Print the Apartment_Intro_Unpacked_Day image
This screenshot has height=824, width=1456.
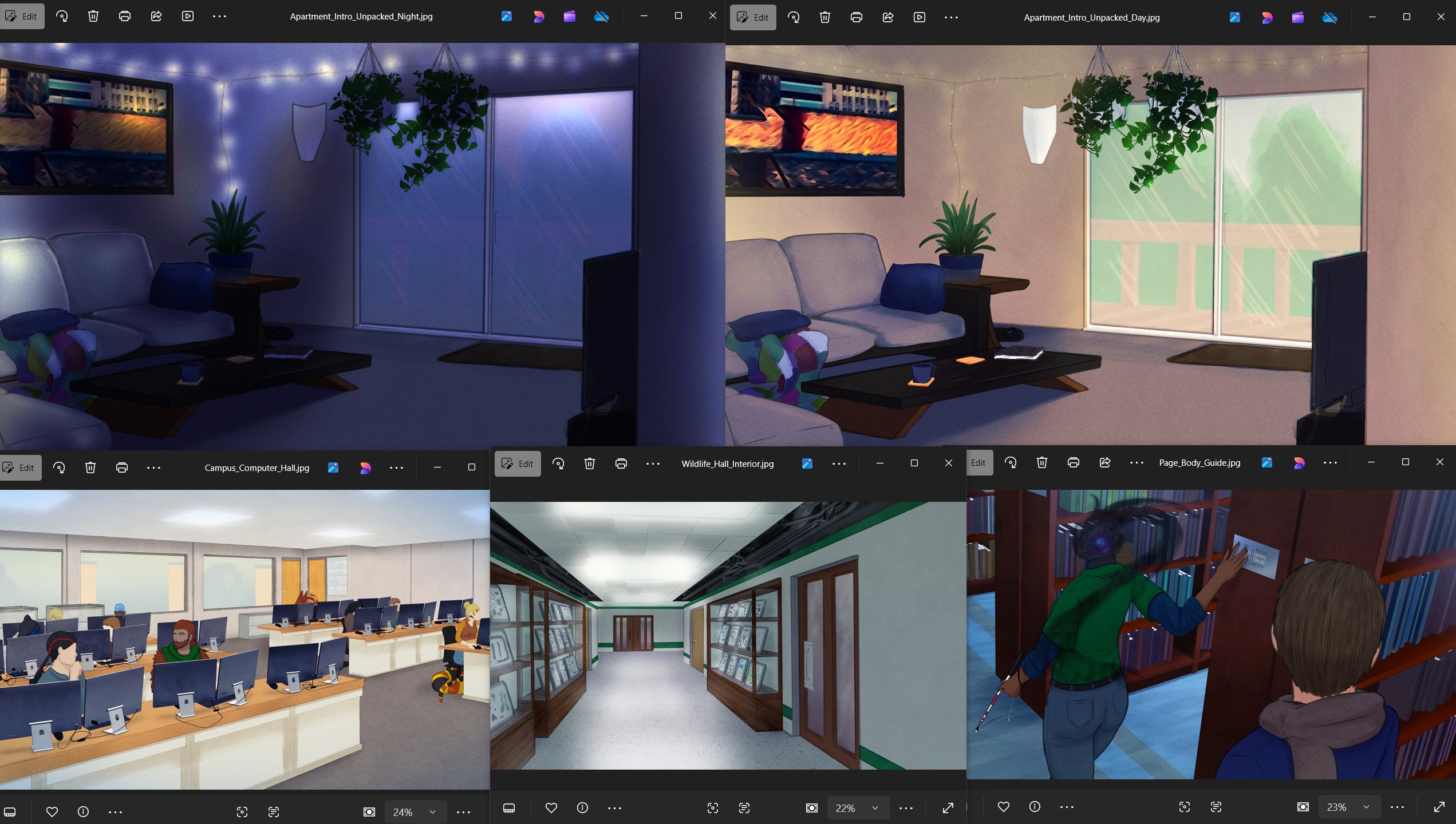click(857, 17)
